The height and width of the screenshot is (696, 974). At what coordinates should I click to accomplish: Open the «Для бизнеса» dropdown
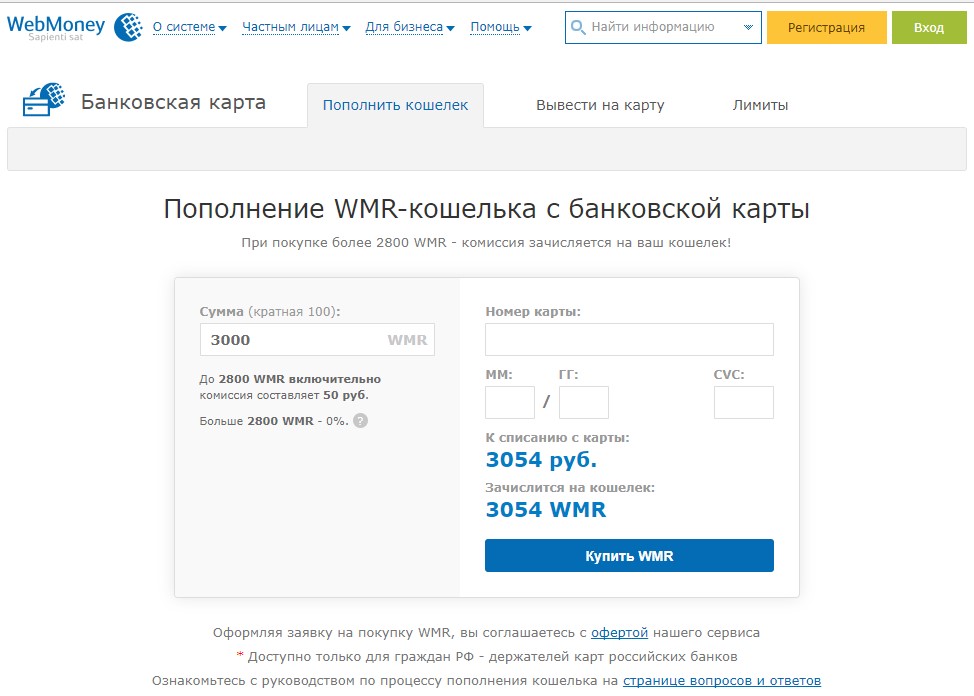tap(410, 28)
